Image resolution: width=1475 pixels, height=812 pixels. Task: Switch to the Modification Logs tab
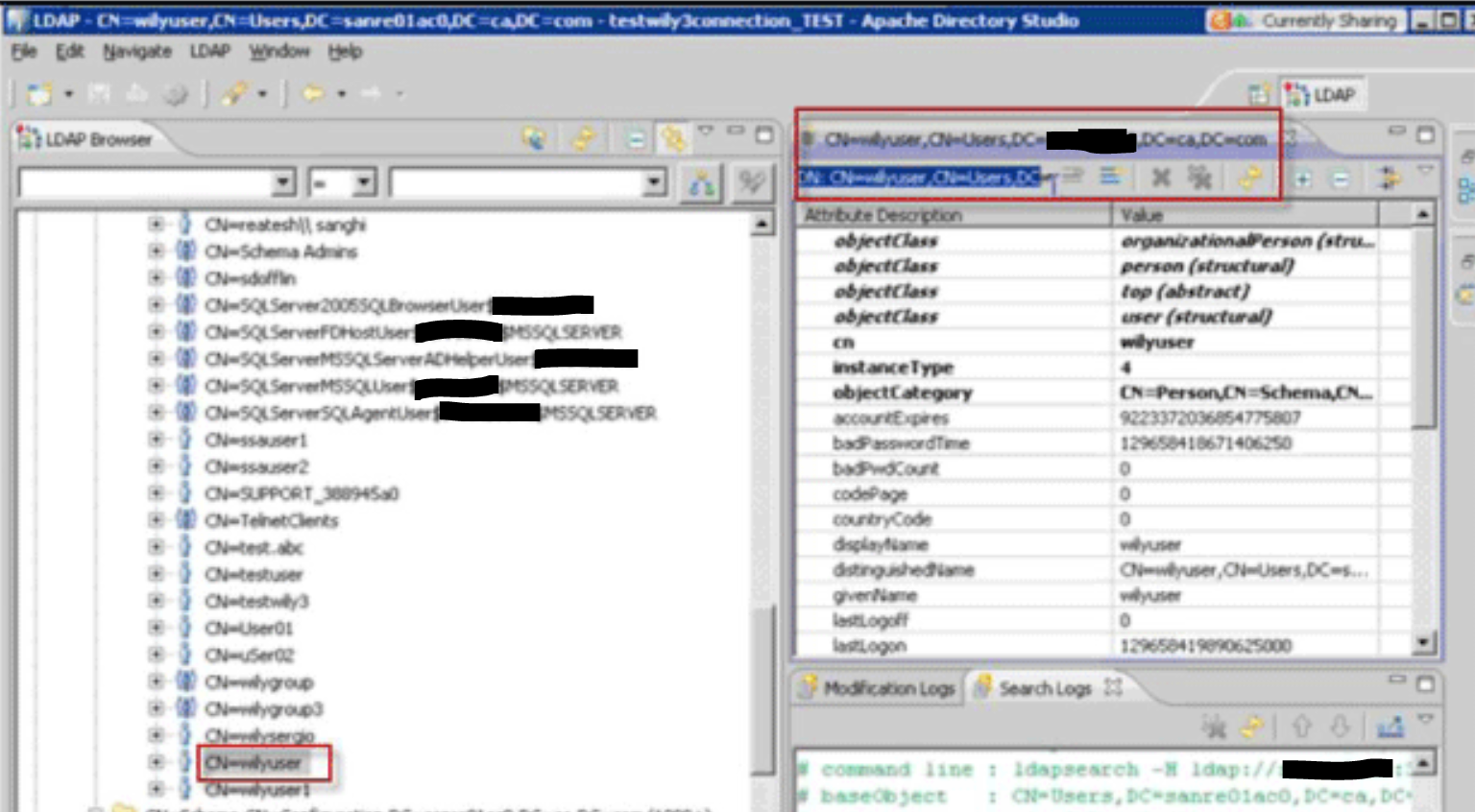(878, 688)
